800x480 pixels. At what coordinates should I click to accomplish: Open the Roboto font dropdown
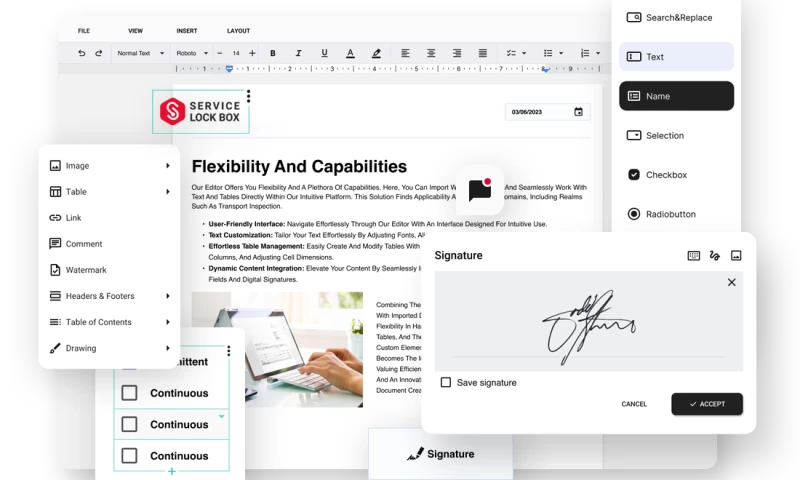coord(192,53)
